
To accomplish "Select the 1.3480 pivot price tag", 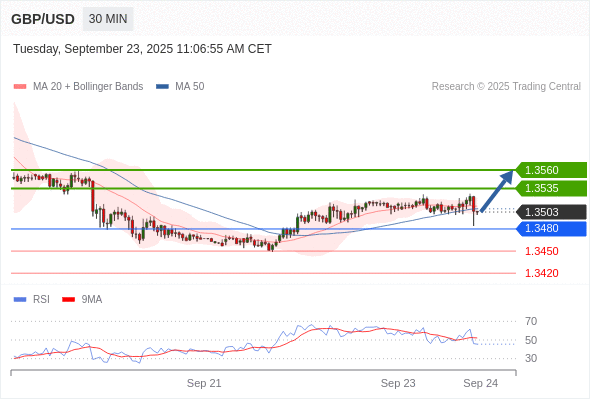I will click(551, 228).
